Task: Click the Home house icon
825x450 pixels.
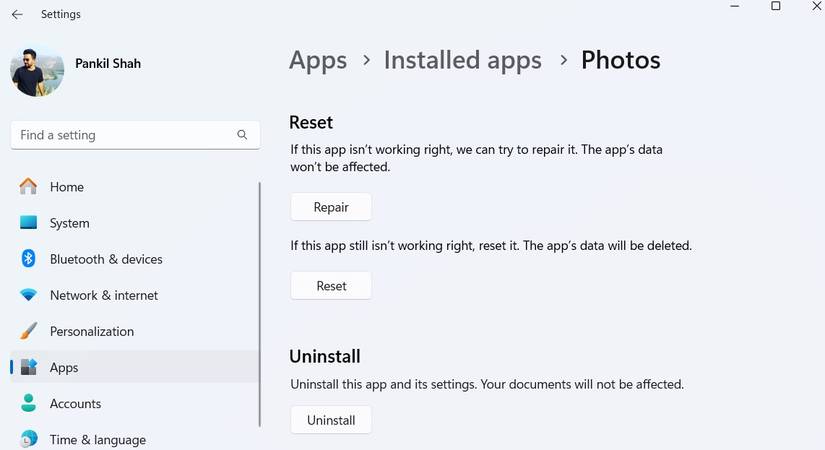Action: pos(28,186)
